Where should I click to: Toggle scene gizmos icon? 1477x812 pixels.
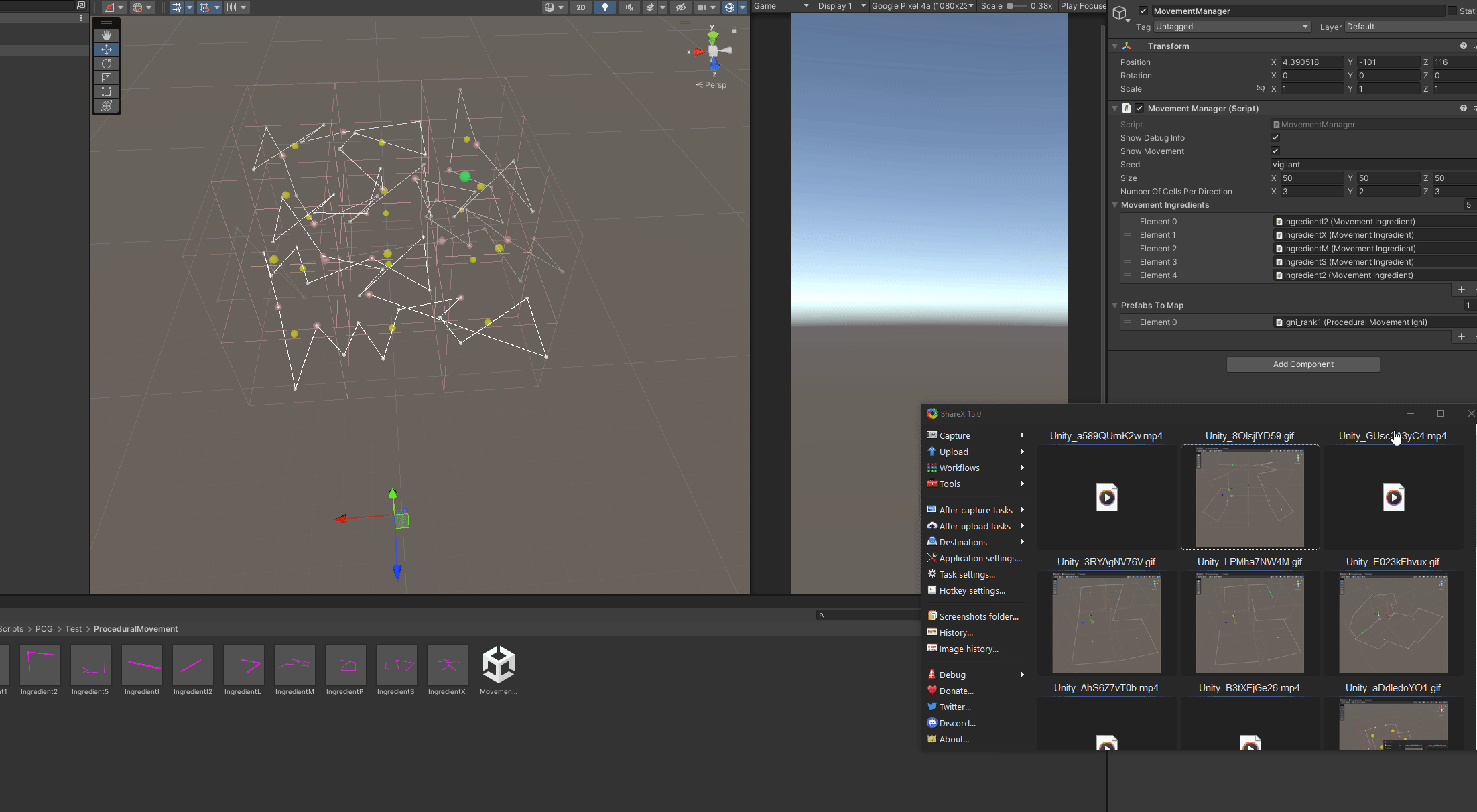point(730,7)
